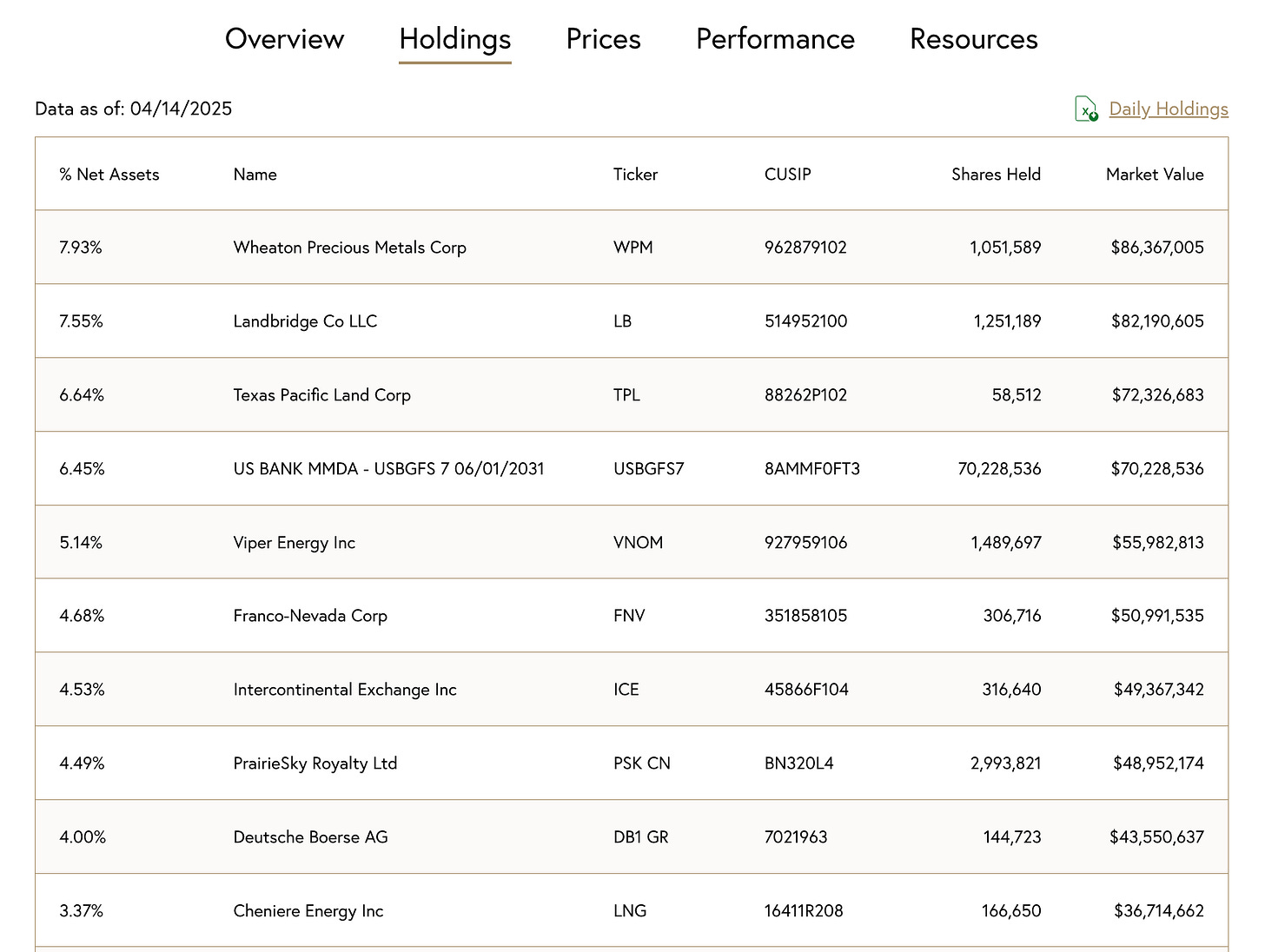
Task: Select Wheaton Precious Metals Corp name
Action: [x=349, y=248]
